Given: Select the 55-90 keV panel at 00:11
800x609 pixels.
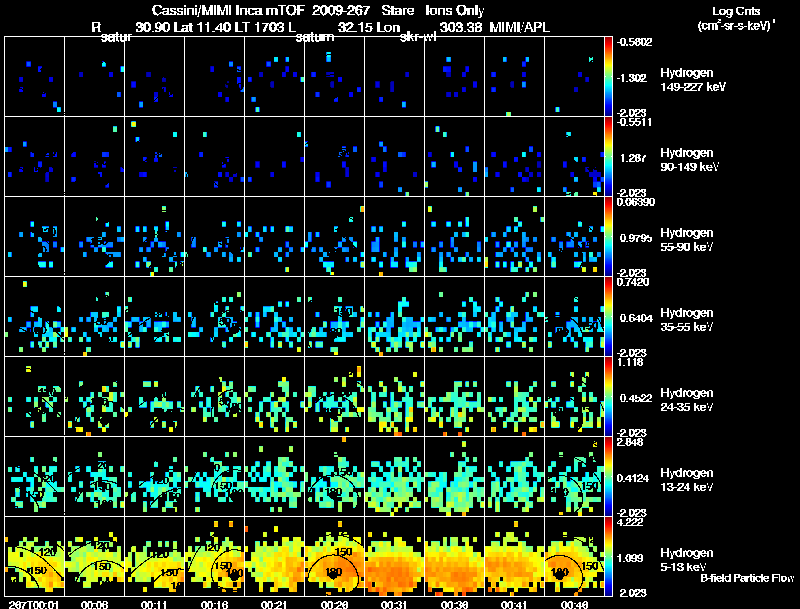Looking at the screenshot, I should 155,237.
